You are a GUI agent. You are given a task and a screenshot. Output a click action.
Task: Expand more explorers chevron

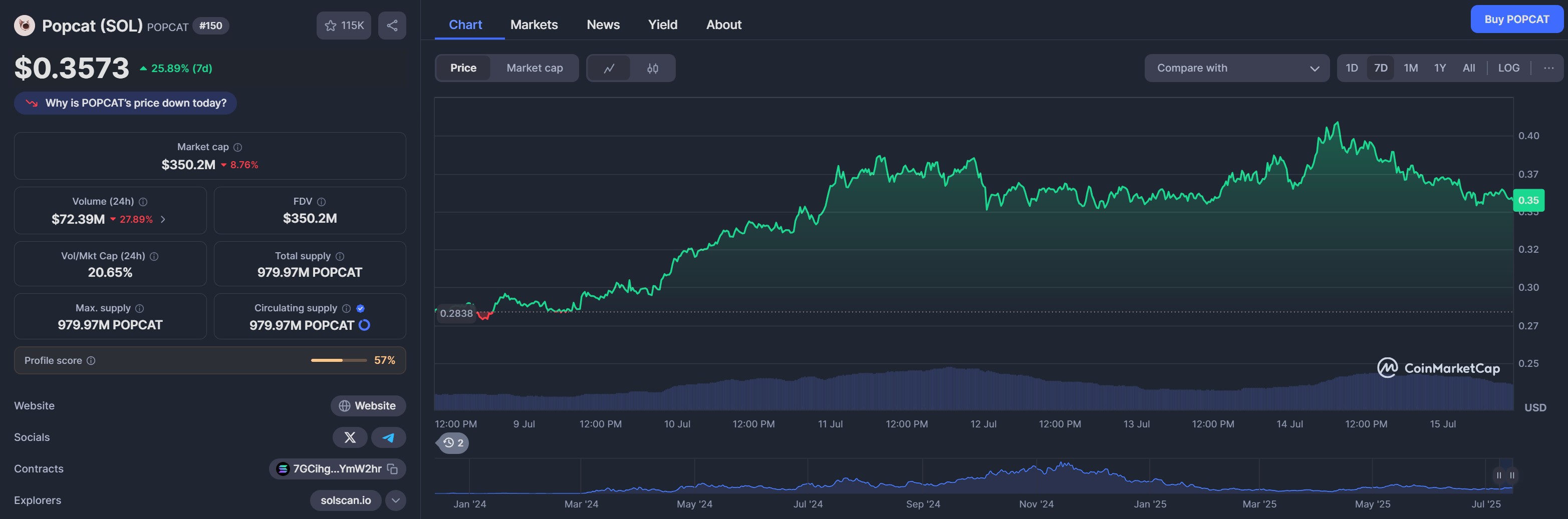(x=396, y=501)
